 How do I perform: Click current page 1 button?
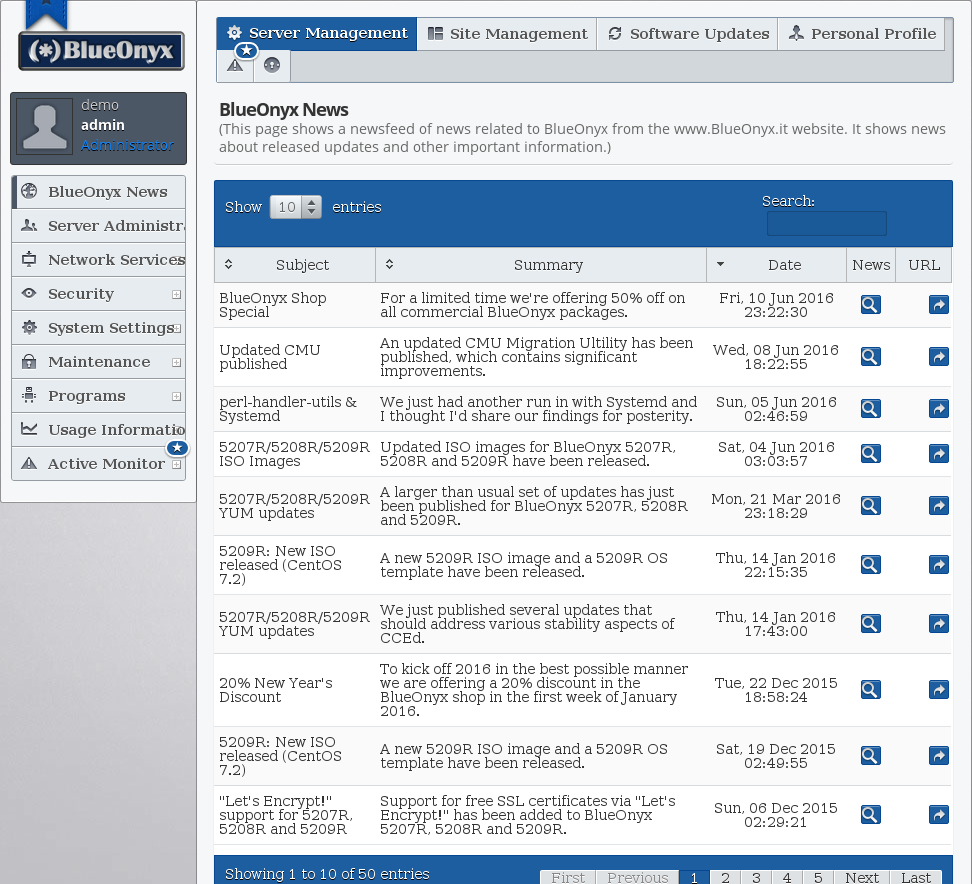[x=694, y=878]
